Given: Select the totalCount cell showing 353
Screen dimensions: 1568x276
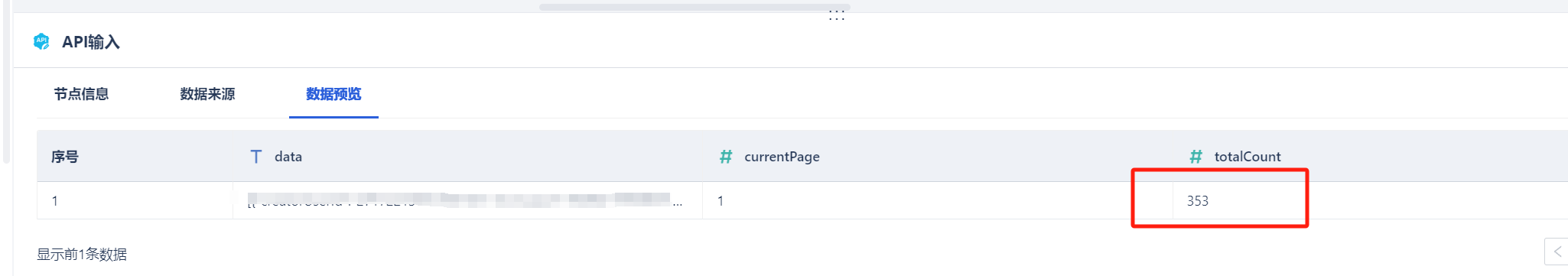Looking at the screenshot, I should [1198, 201].
